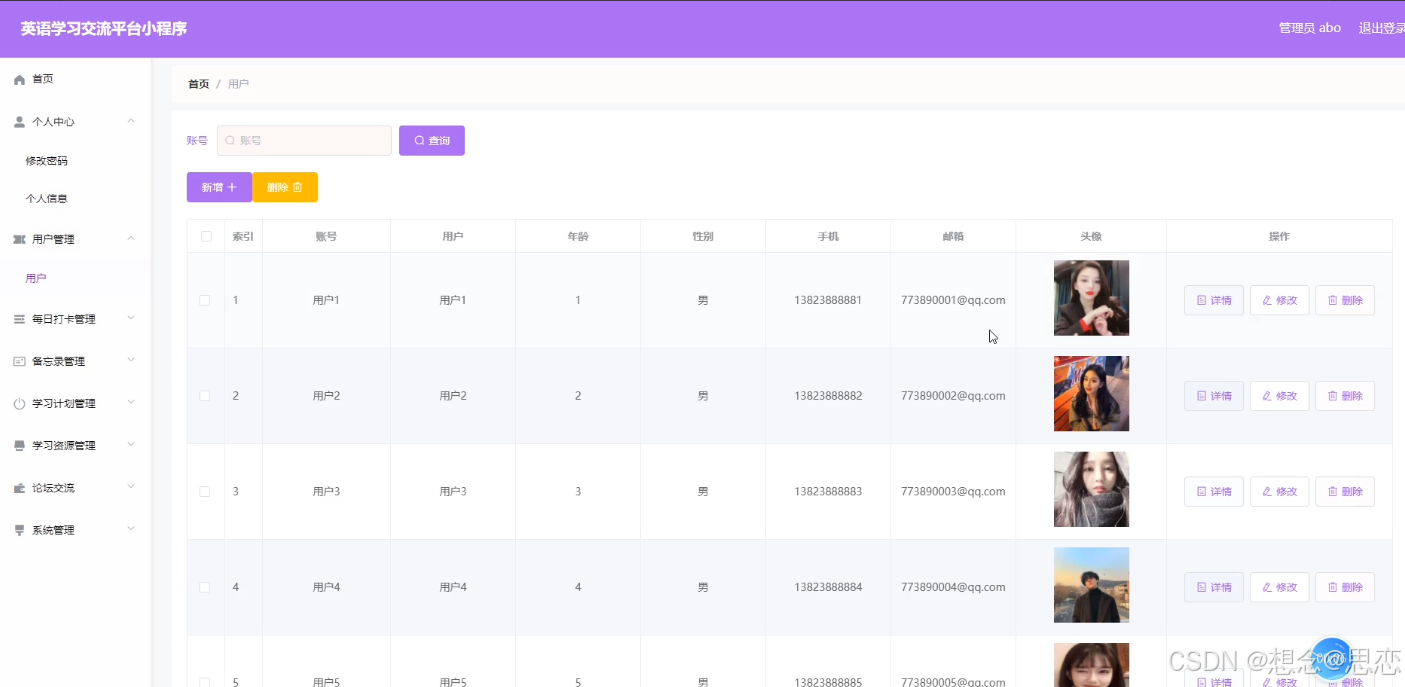Click the plus icon on 新增 button
The height and width of the screenshot is (687, 1405).
click(232, 187)
